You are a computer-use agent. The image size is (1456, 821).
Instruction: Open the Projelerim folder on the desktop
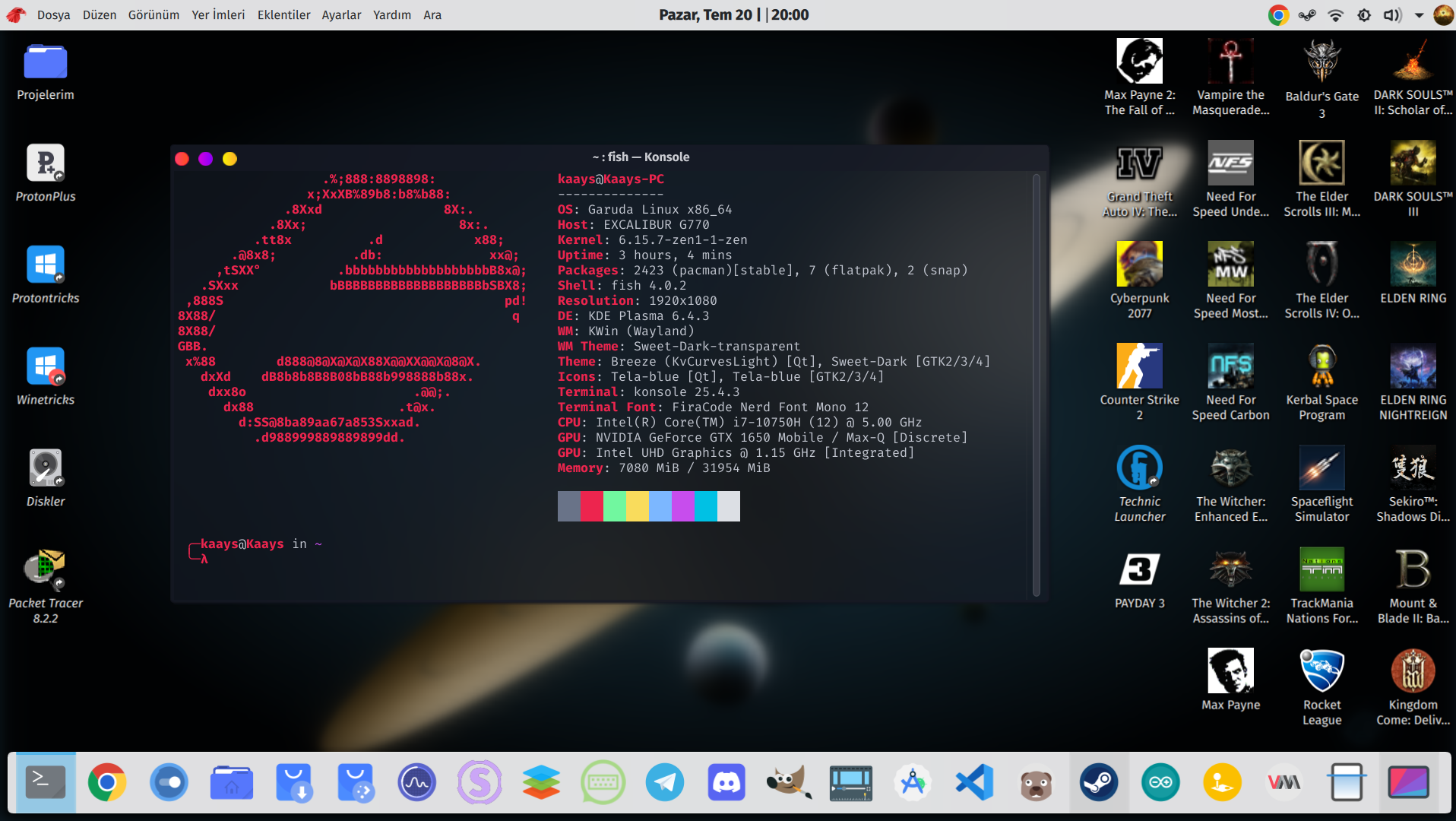(x=46, y=71)
